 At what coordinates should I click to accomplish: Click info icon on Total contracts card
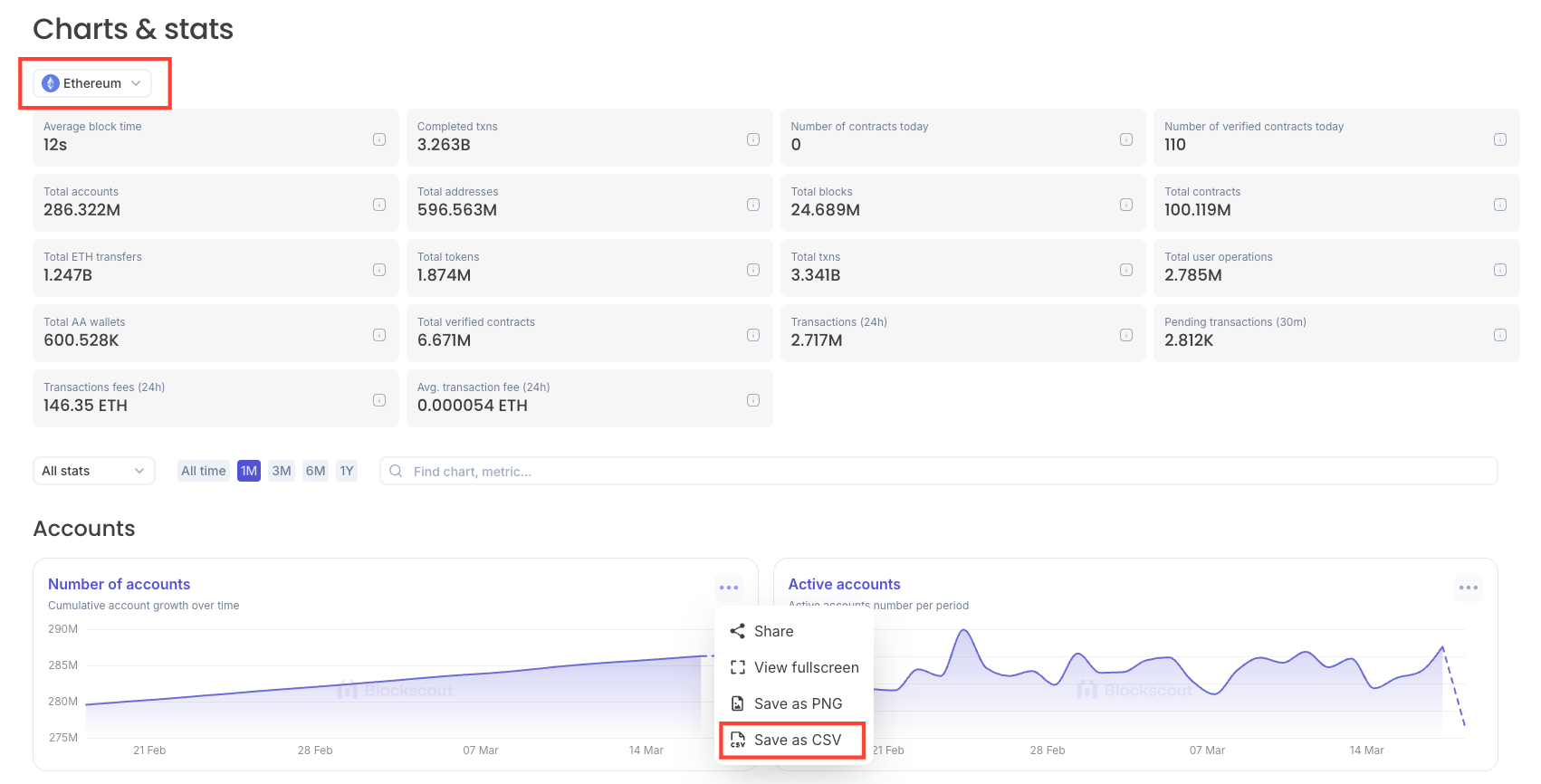click(1499, 205)
